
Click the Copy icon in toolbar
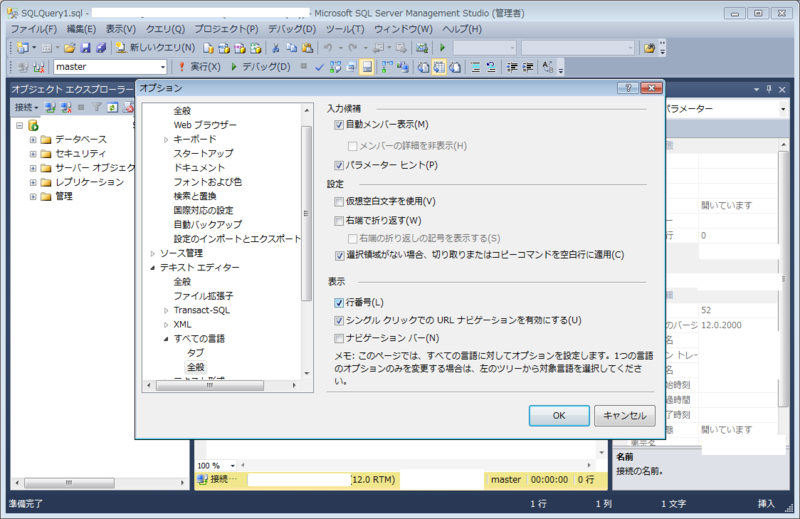click(291, 48)
